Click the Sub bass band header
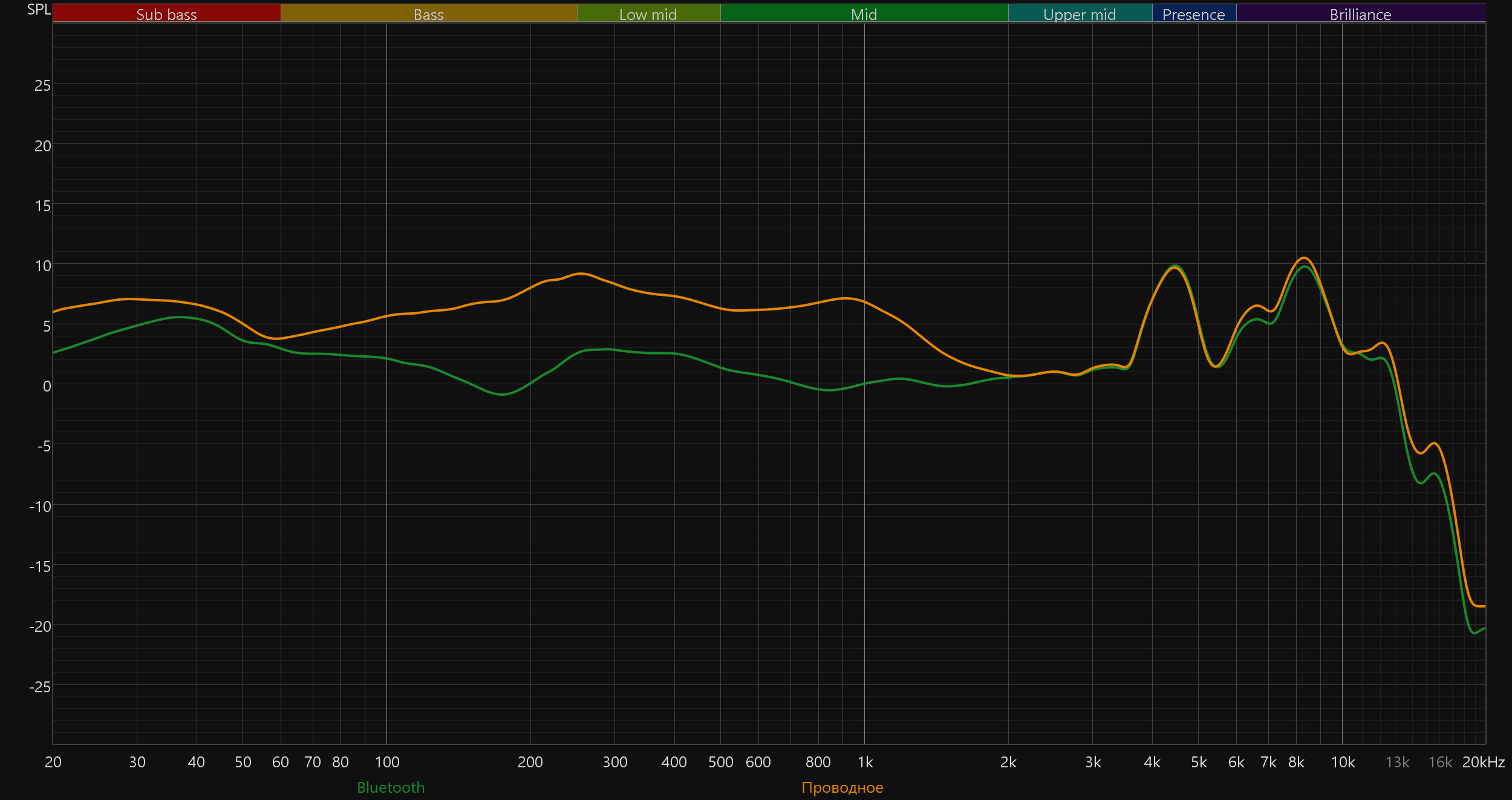Screen dimensions: 1512x800 (166, 14)
